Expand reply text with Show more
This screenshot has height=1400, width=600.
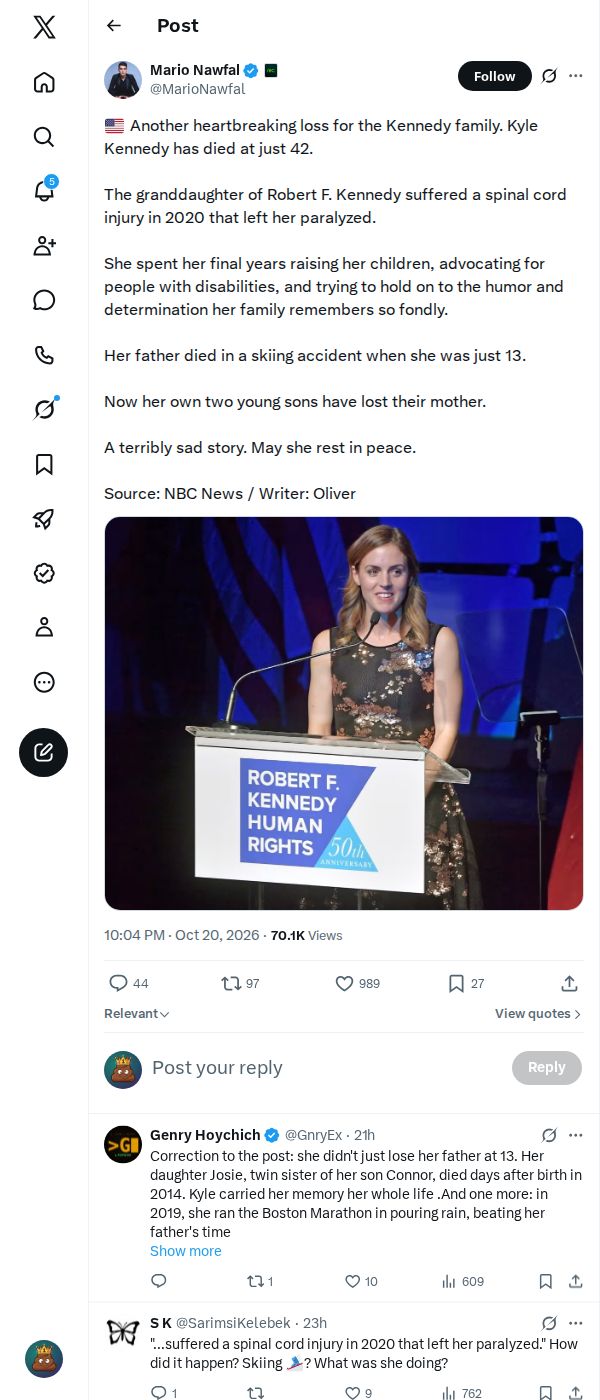pos(186,1251)
